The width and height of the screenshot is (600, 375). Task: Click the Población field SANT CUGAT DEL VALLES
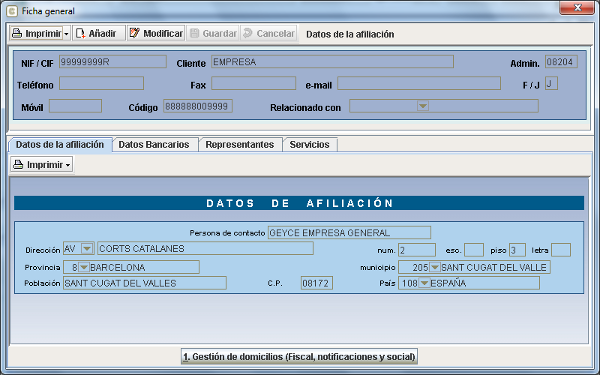click(145, 283)
